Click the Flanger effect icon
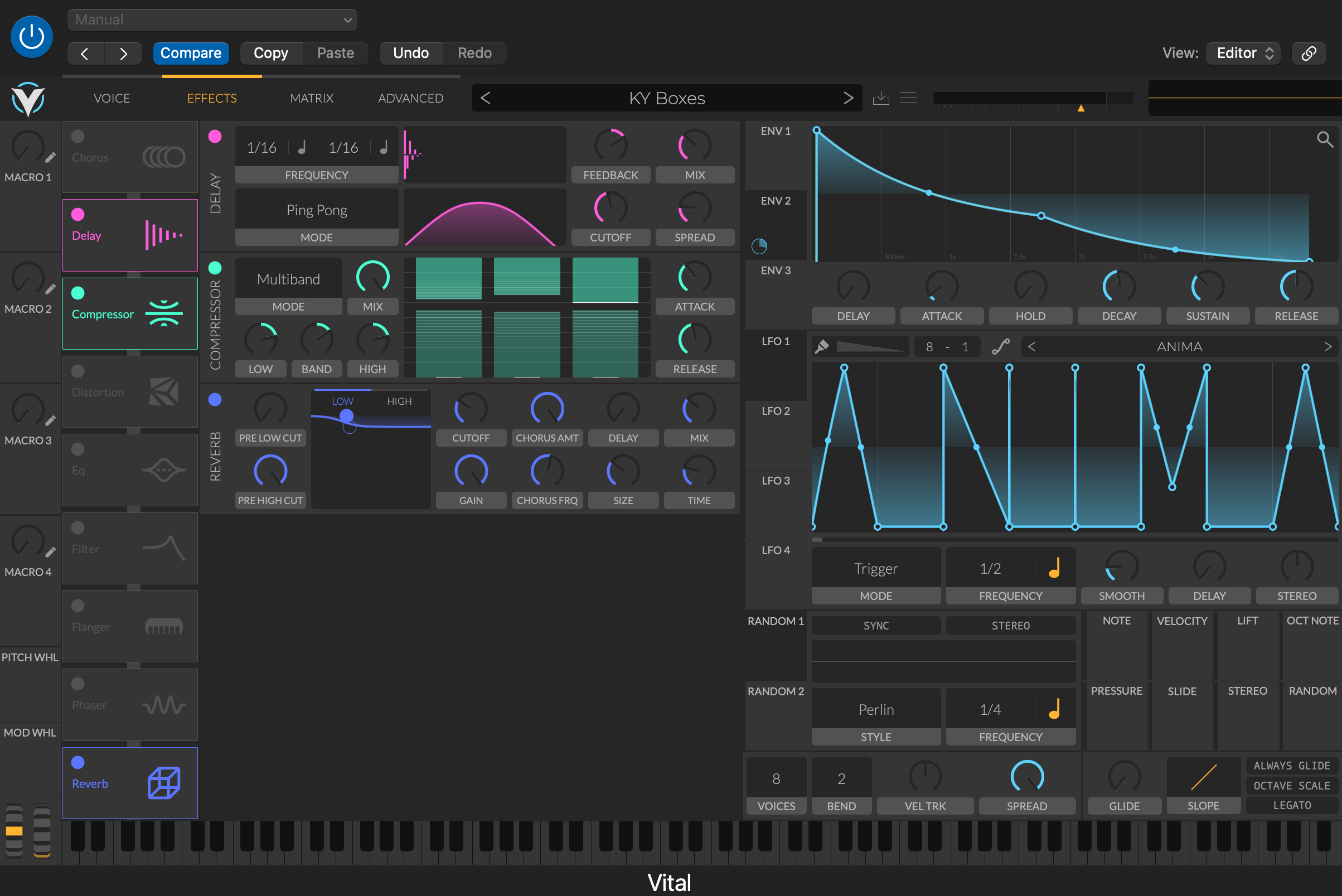The height and width of the screenshot is (896, 1342). click(163, 627)
